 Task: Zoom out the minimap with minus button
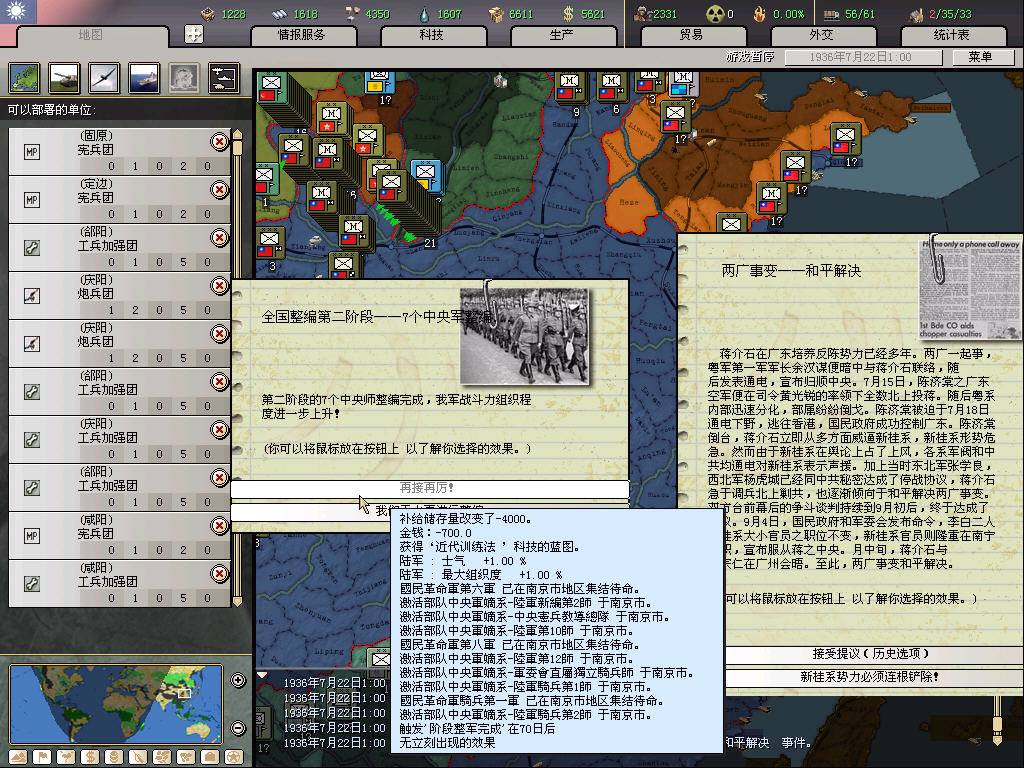(x=238, y=727)
